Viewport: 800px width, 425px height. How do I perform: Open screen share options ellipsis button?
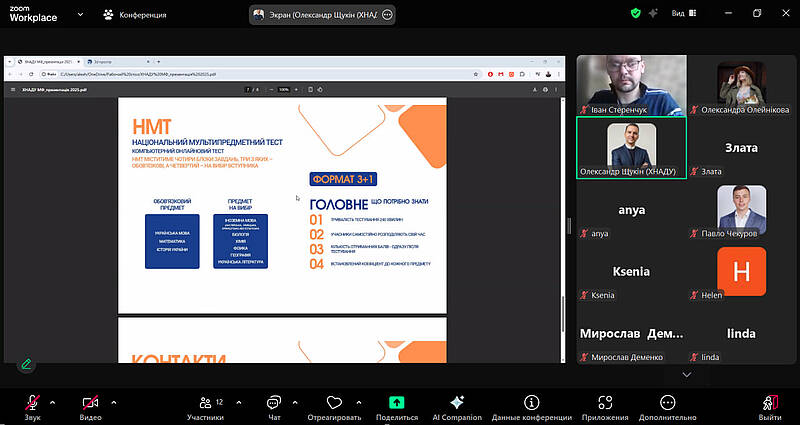pyautogui.click(x=388, y=15)
